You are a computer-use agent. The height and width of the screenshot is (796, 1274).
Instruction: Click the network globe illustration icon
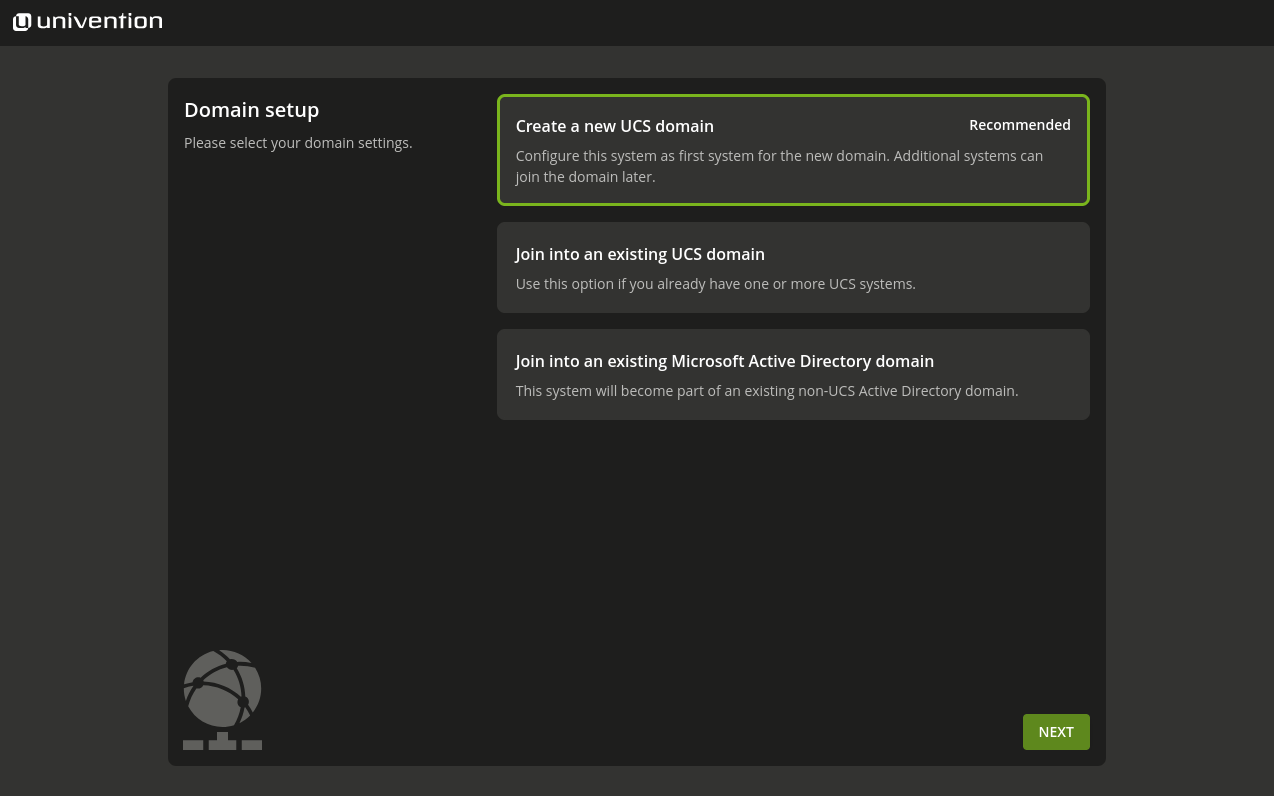coord(222,699)
